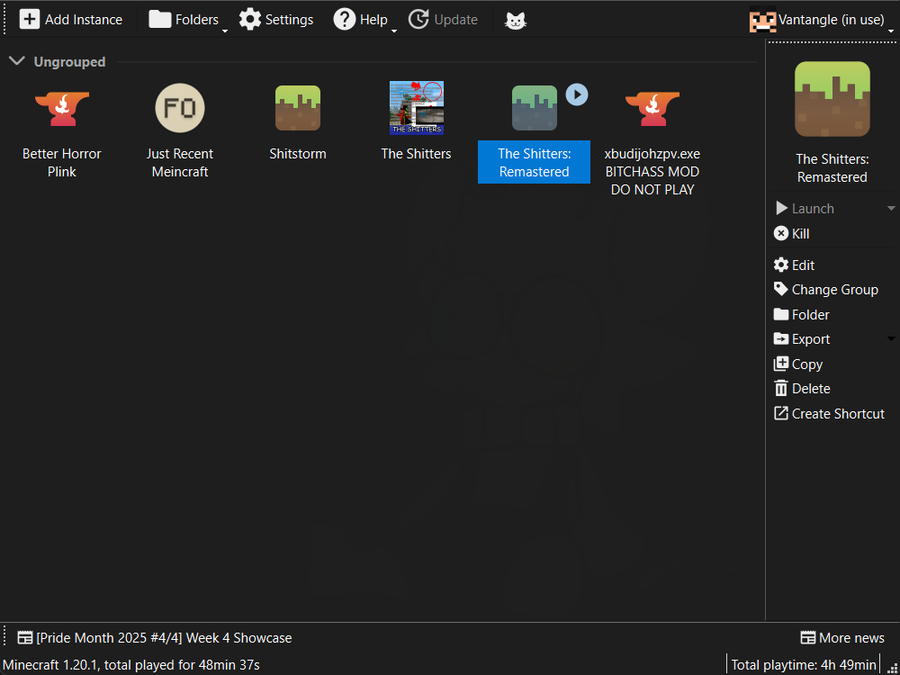Viewport: 900px width, 675px height.
Task: Select the xbudijohzpv.exe instance forge icon
Action: (x=653, y=108)
